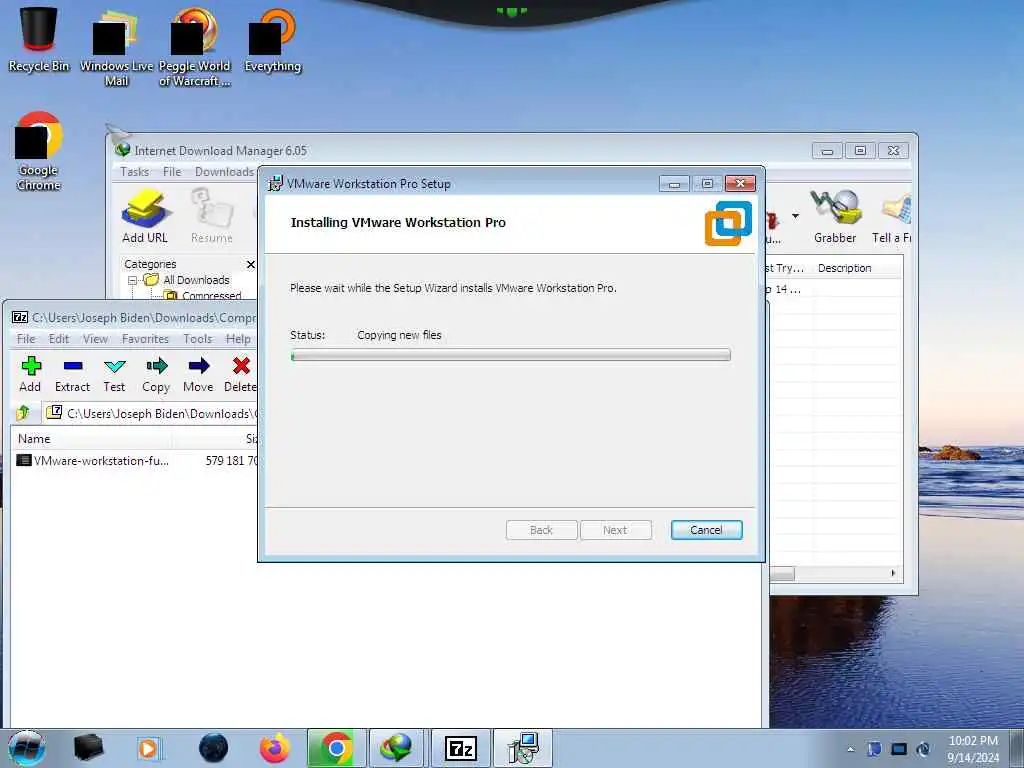Open the View menu in 7-Zip
1024x768 pixels.
95,338
